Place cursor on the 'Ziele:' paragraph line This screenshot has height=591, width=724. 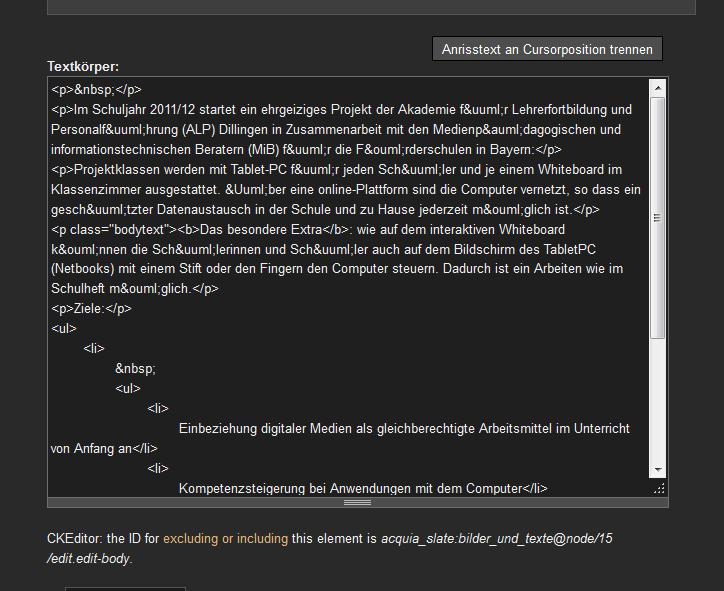pos(96,309)
